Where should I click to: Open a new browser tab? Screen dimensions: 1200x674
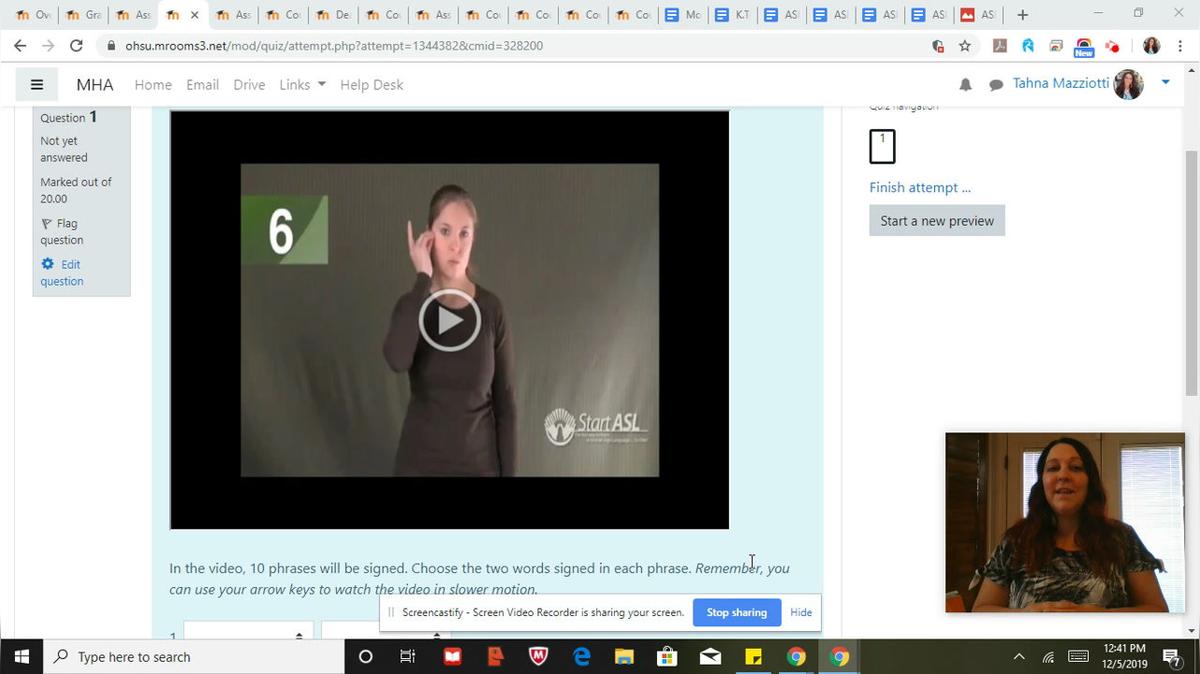click(x=1022, y=15)
